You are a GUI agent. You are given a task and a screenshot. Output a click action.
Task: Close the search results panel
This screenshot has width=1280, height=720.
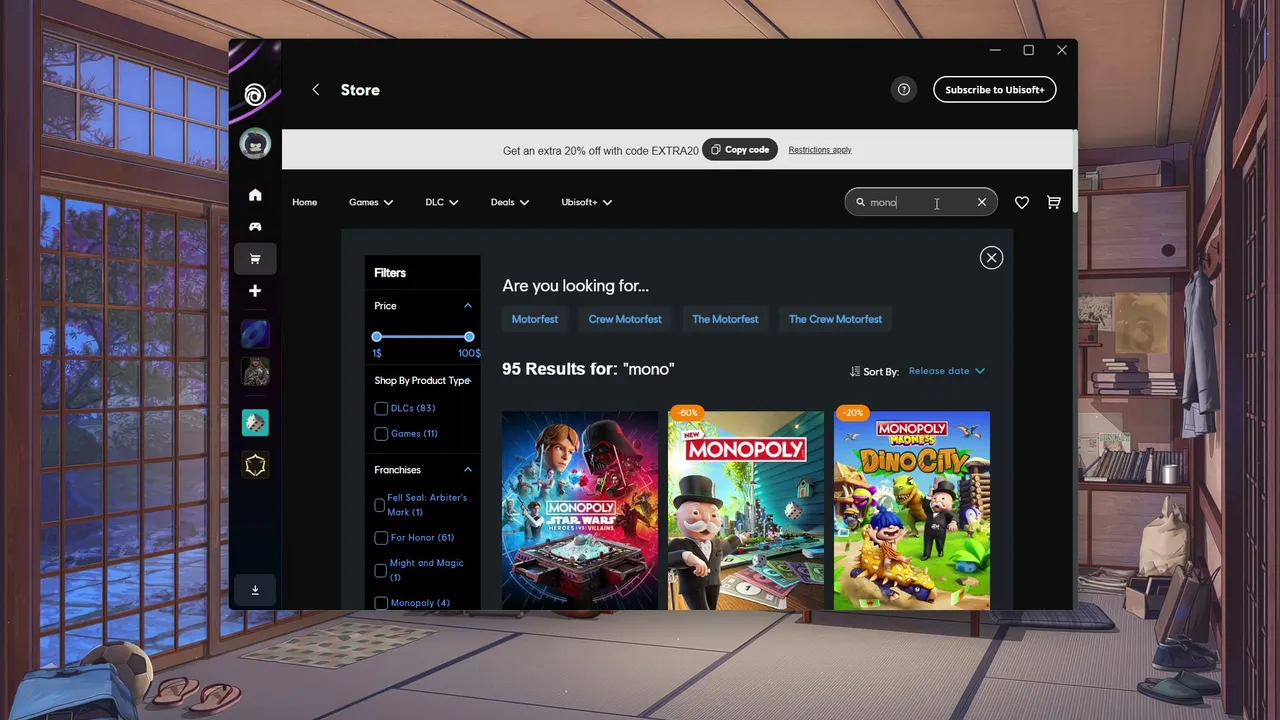[x=991, y=258]
